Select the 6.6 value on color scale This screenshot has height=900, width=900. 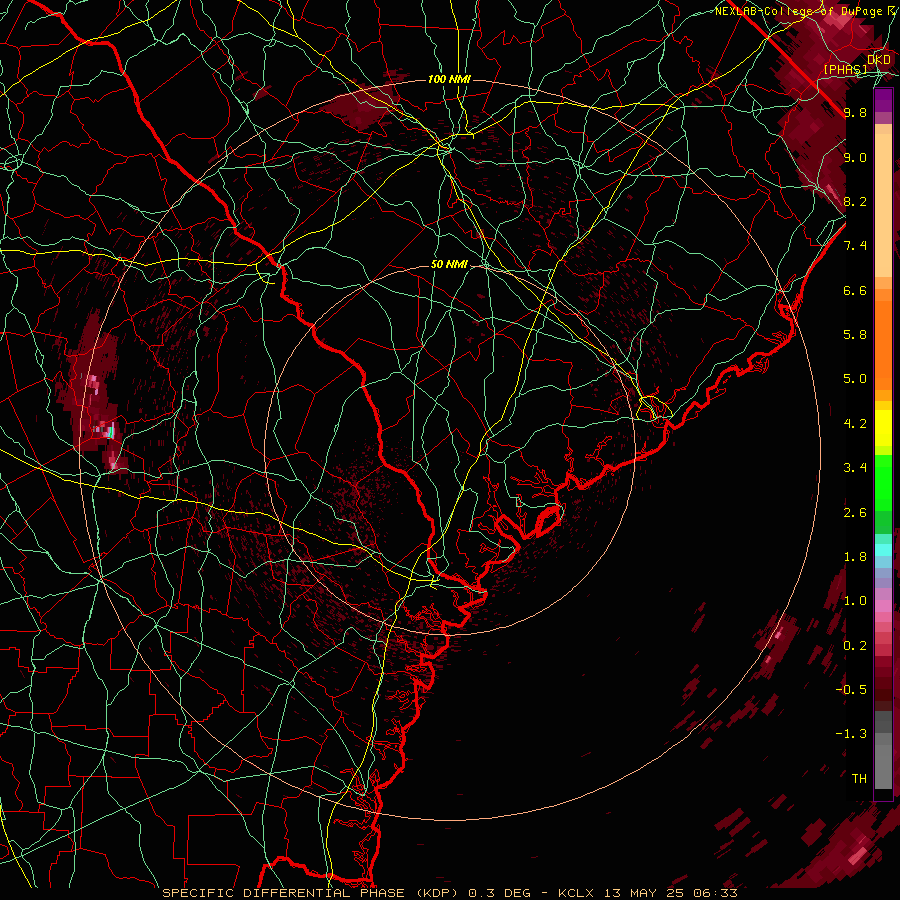pos(855,290)
